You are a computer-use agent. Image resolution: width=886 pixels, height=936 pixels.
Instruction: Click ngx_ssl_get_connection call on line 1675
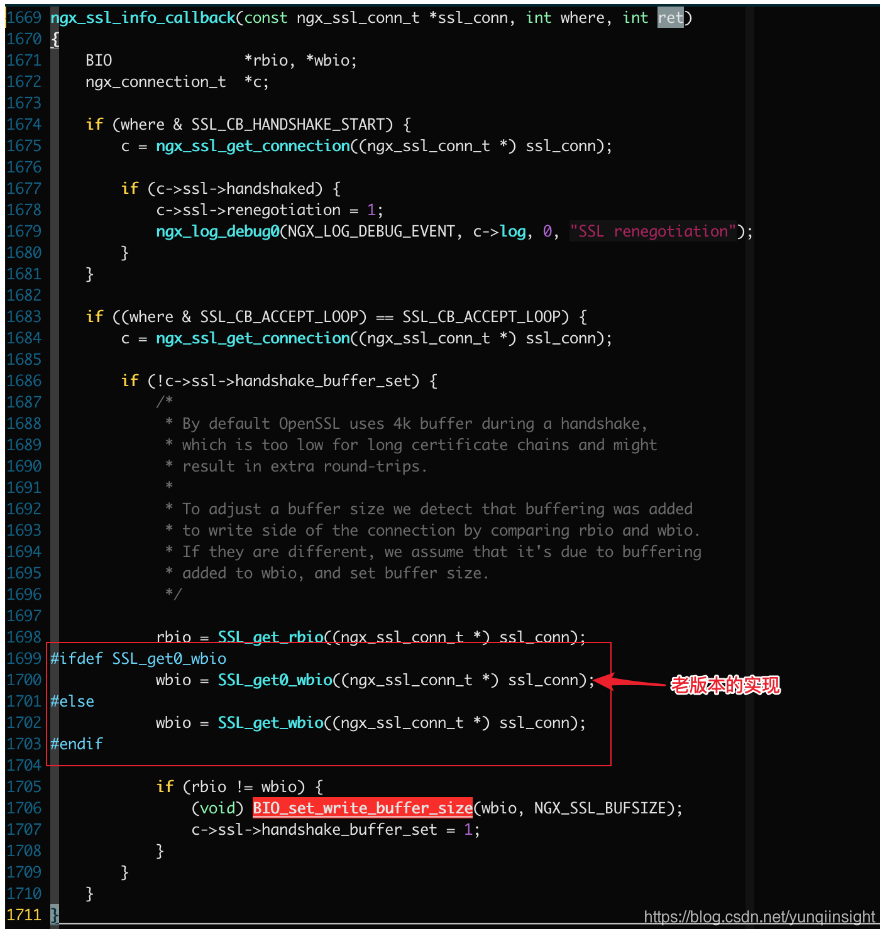tap(253, 146)
